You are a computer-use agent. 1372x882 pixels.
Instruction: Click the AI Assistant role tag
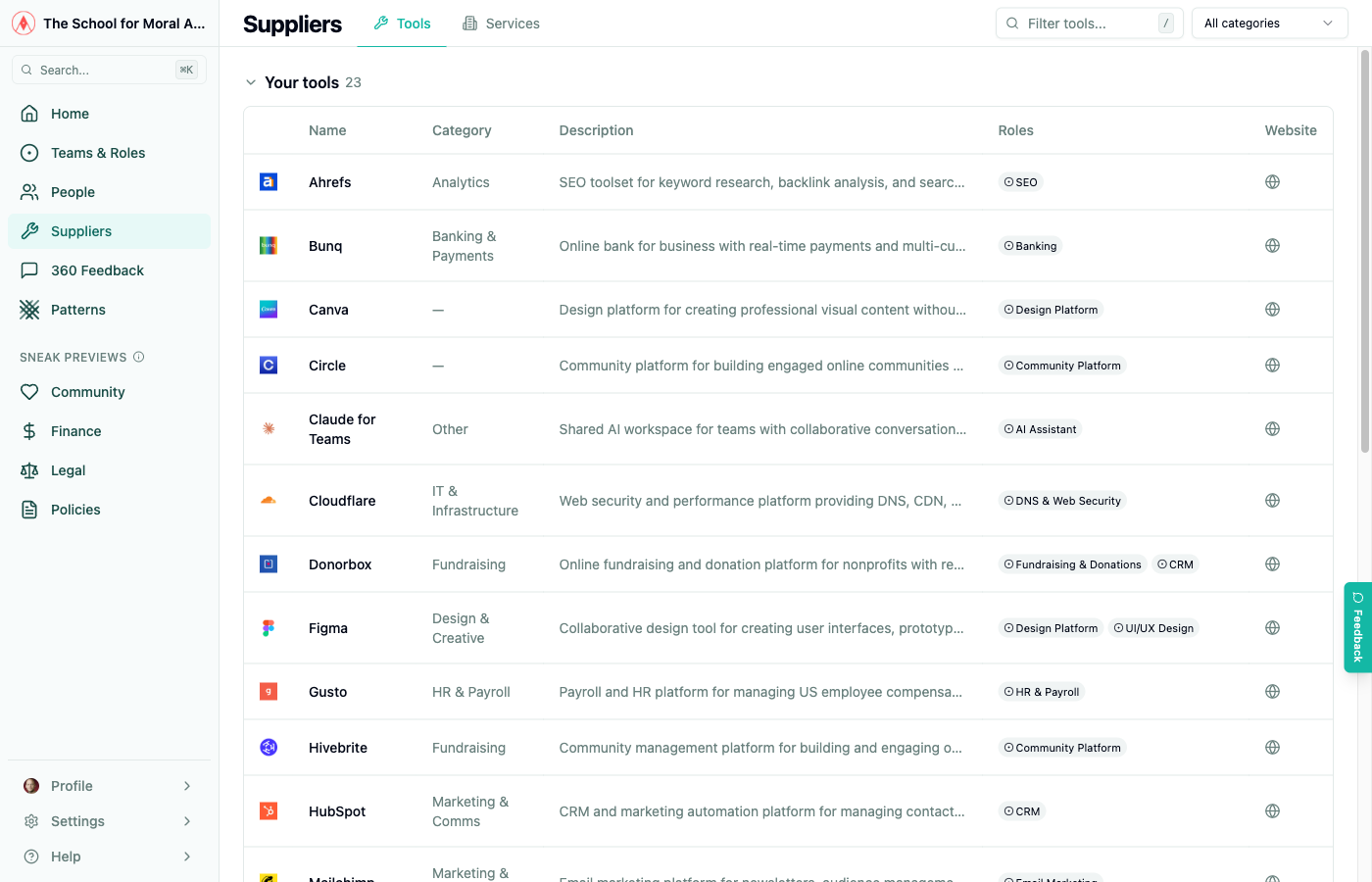[x=1040, y=429]
